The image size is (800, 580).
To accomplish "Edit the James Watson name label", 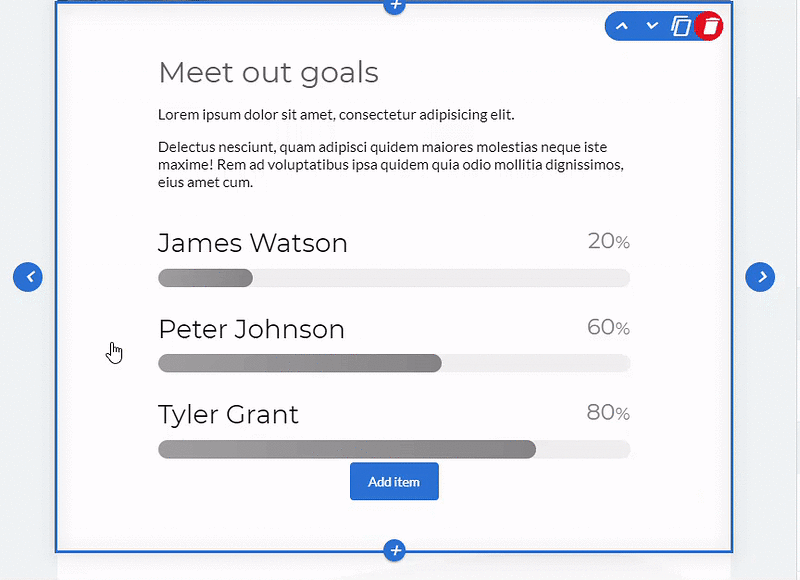I will point(253,243).
